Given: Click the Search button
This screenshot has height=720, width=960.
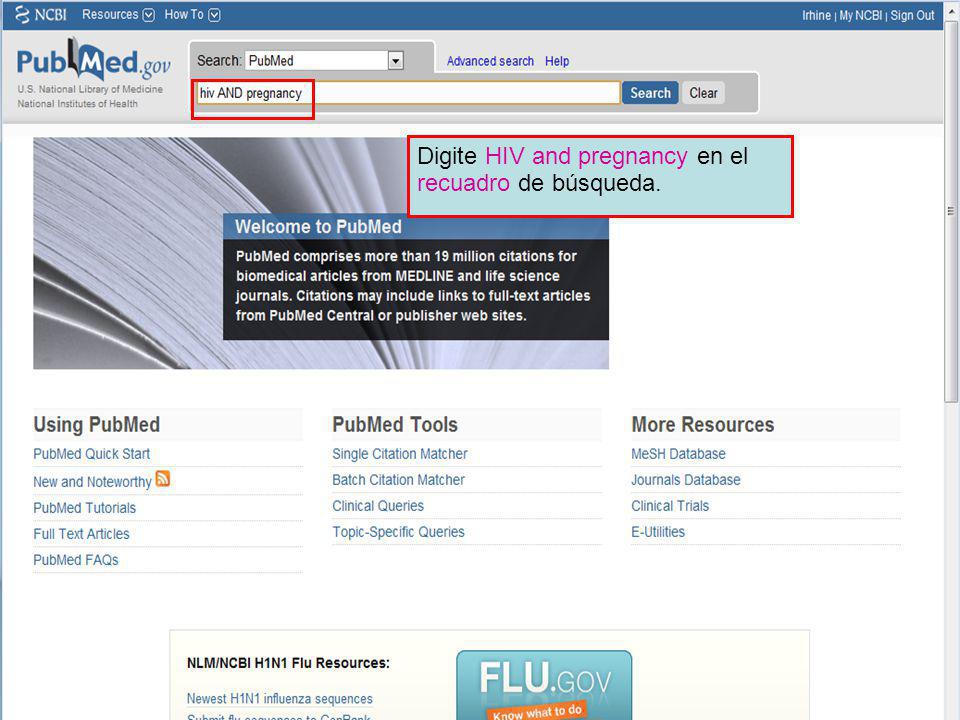Looking at the screenshot, I should click(650, 93).
